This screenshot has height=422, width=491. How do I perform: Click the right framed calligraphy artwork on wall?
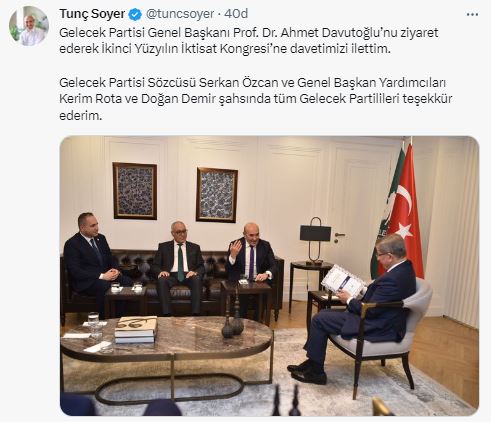click(217, 195)
